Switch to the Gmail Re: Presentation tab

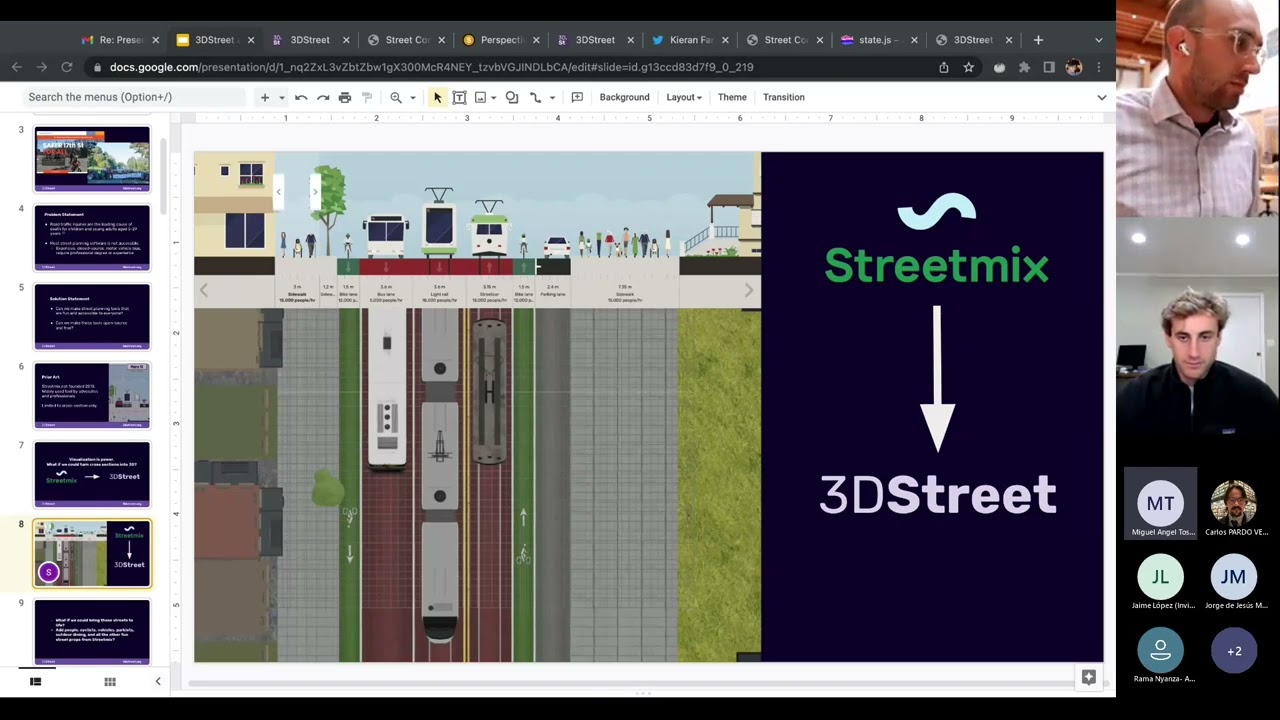tap(120, 40)
